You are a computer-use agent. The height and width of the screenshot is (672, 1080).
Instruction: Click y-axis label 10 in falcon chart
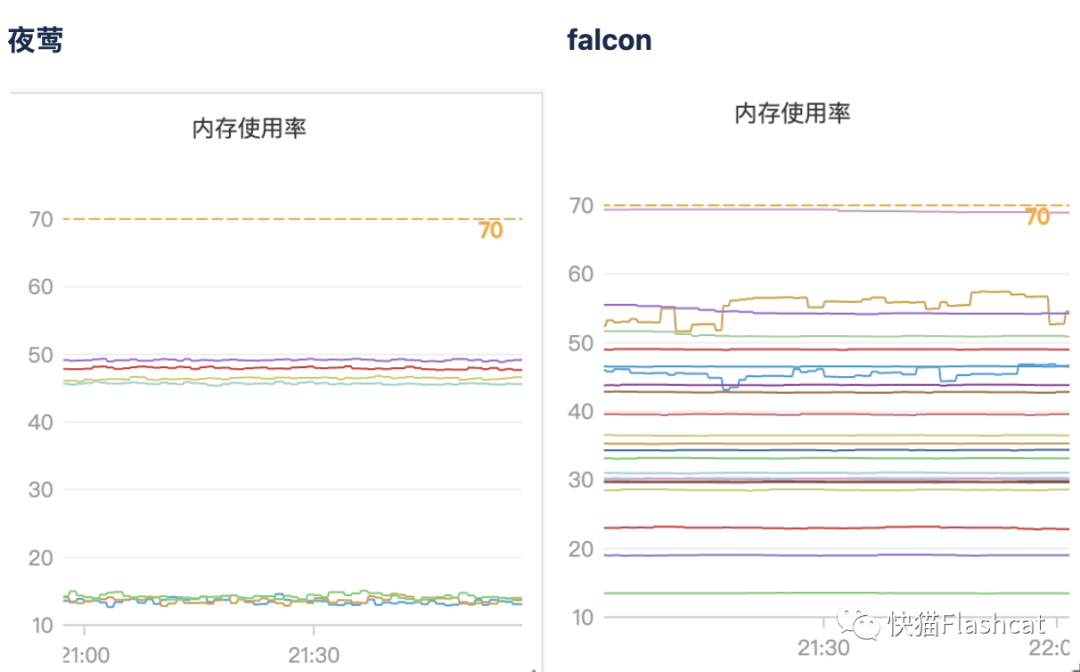[x=580, y=617]
